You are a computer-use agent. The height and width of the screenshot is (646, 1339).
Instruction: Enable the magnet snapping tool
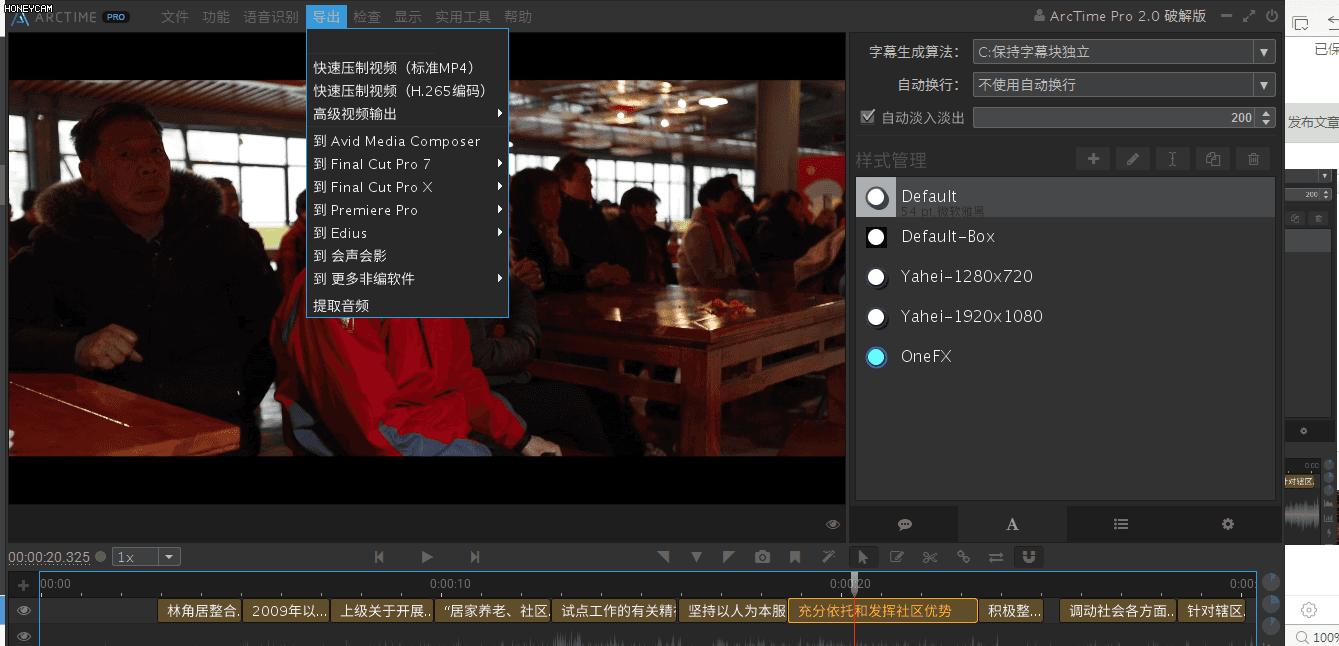tap(1029, 556)
